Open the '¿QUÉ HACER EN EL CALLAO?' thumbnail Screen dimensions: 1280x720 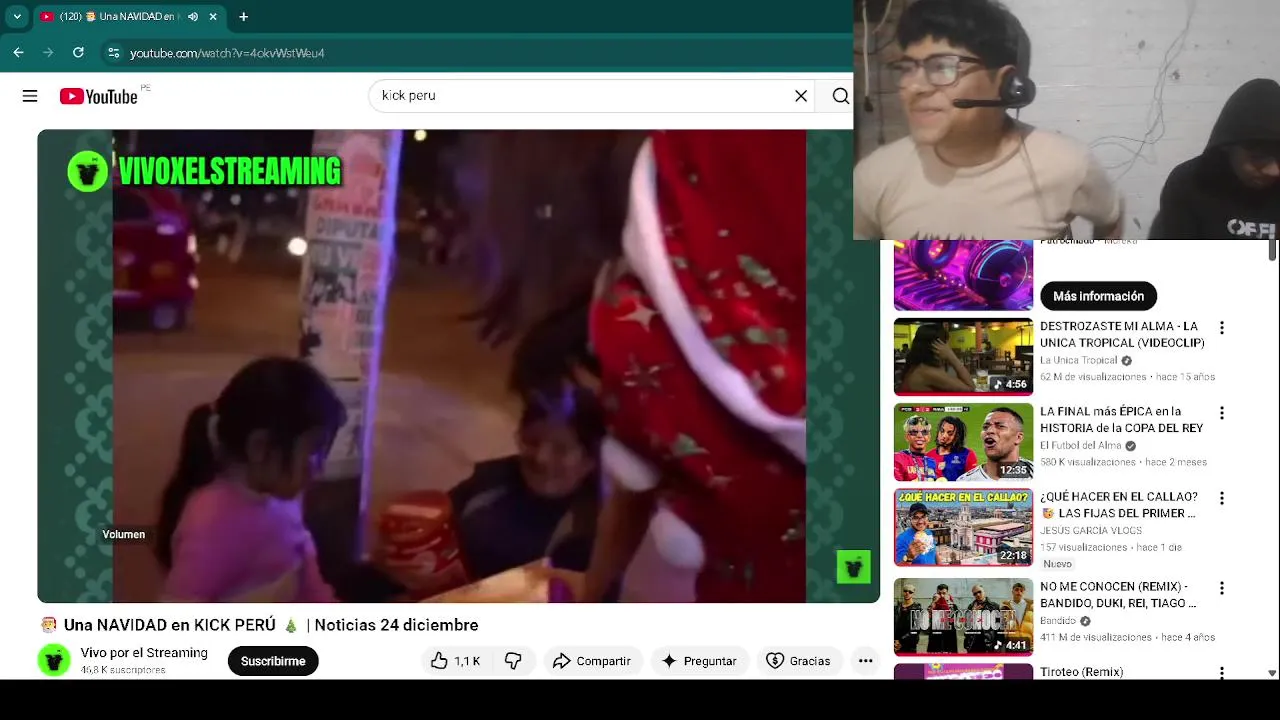(x=963, y=527)
